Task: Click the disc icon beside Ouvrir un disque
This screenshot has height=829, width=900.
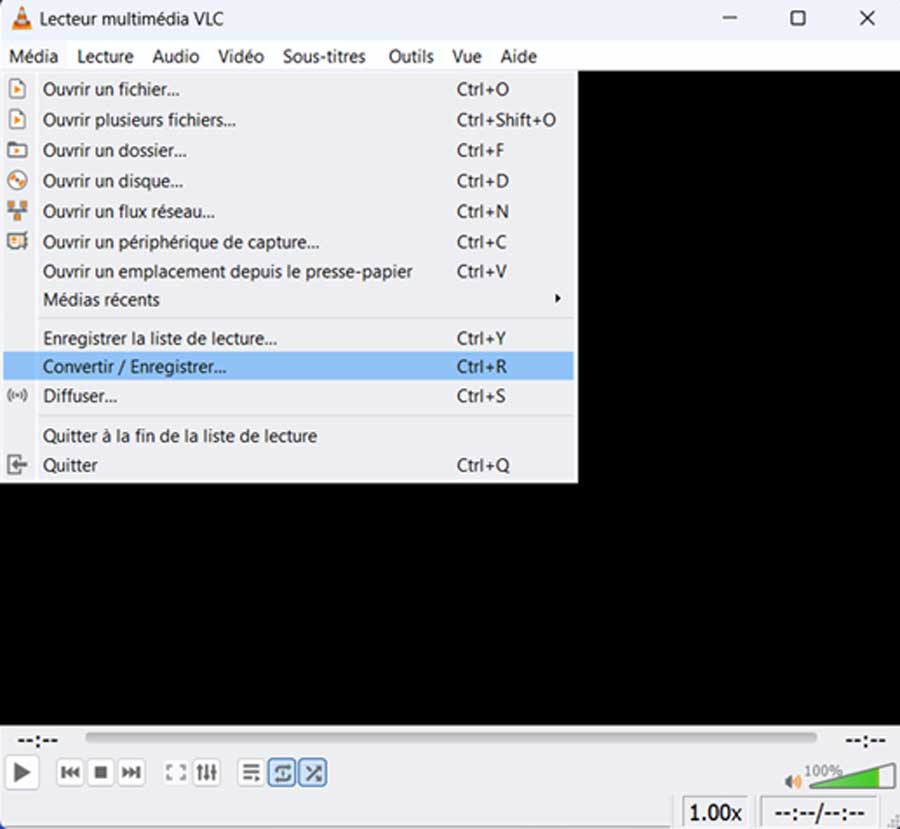Action: point(17,181)
